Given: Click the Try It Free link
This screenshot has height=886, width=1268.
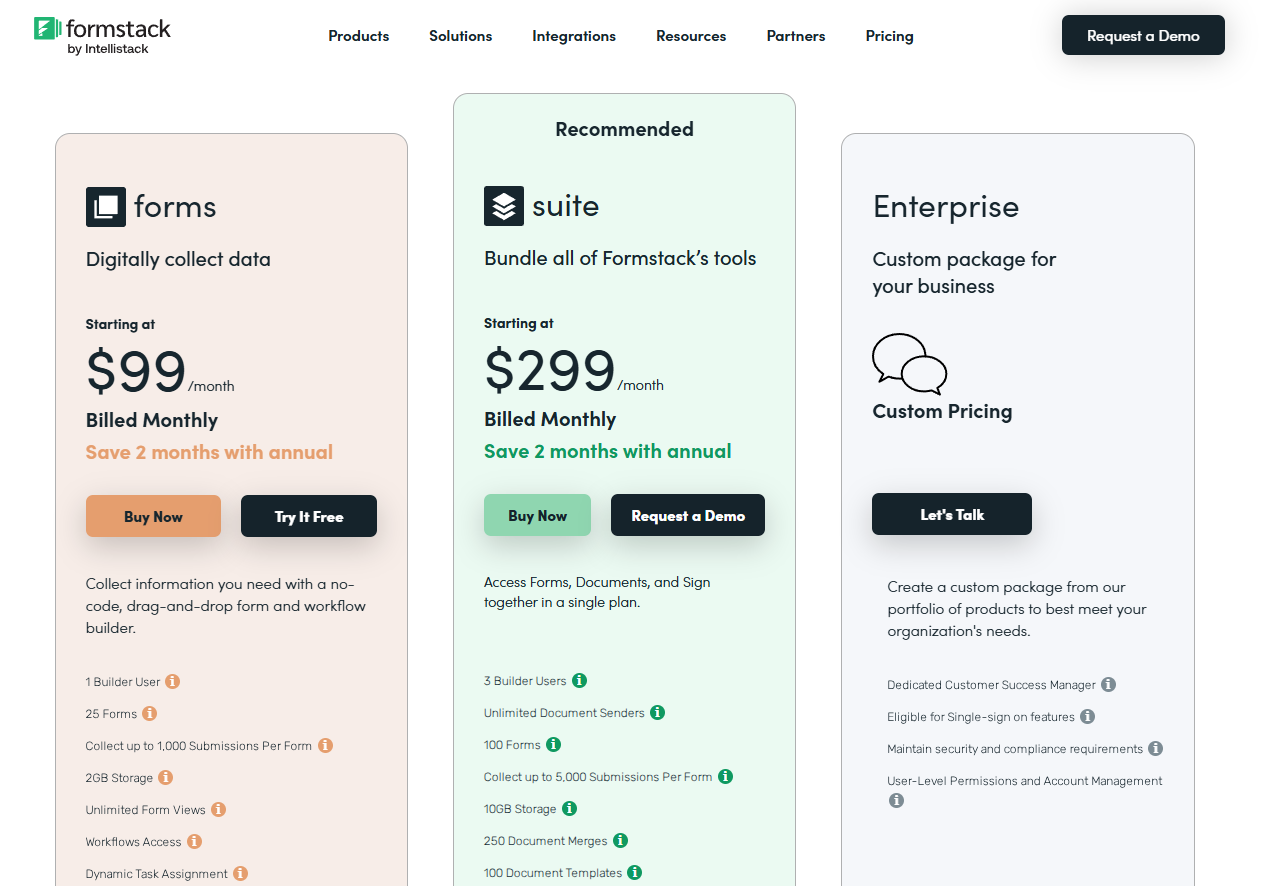Looking at the screenshot, I should [x=308, y=515].
